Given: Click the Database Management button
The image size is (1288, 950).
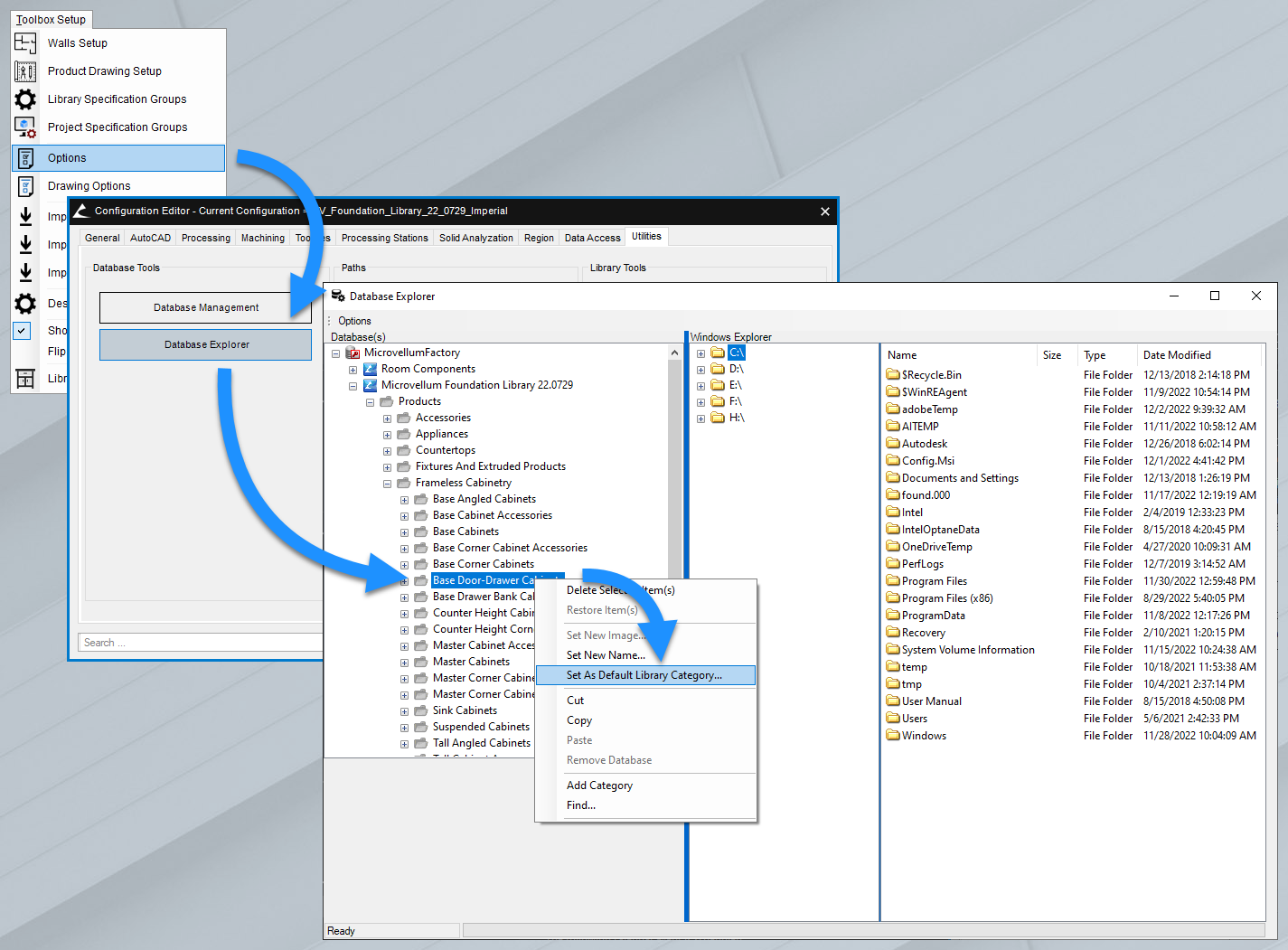Looking at the screenshot, I should tap(205, 307).
